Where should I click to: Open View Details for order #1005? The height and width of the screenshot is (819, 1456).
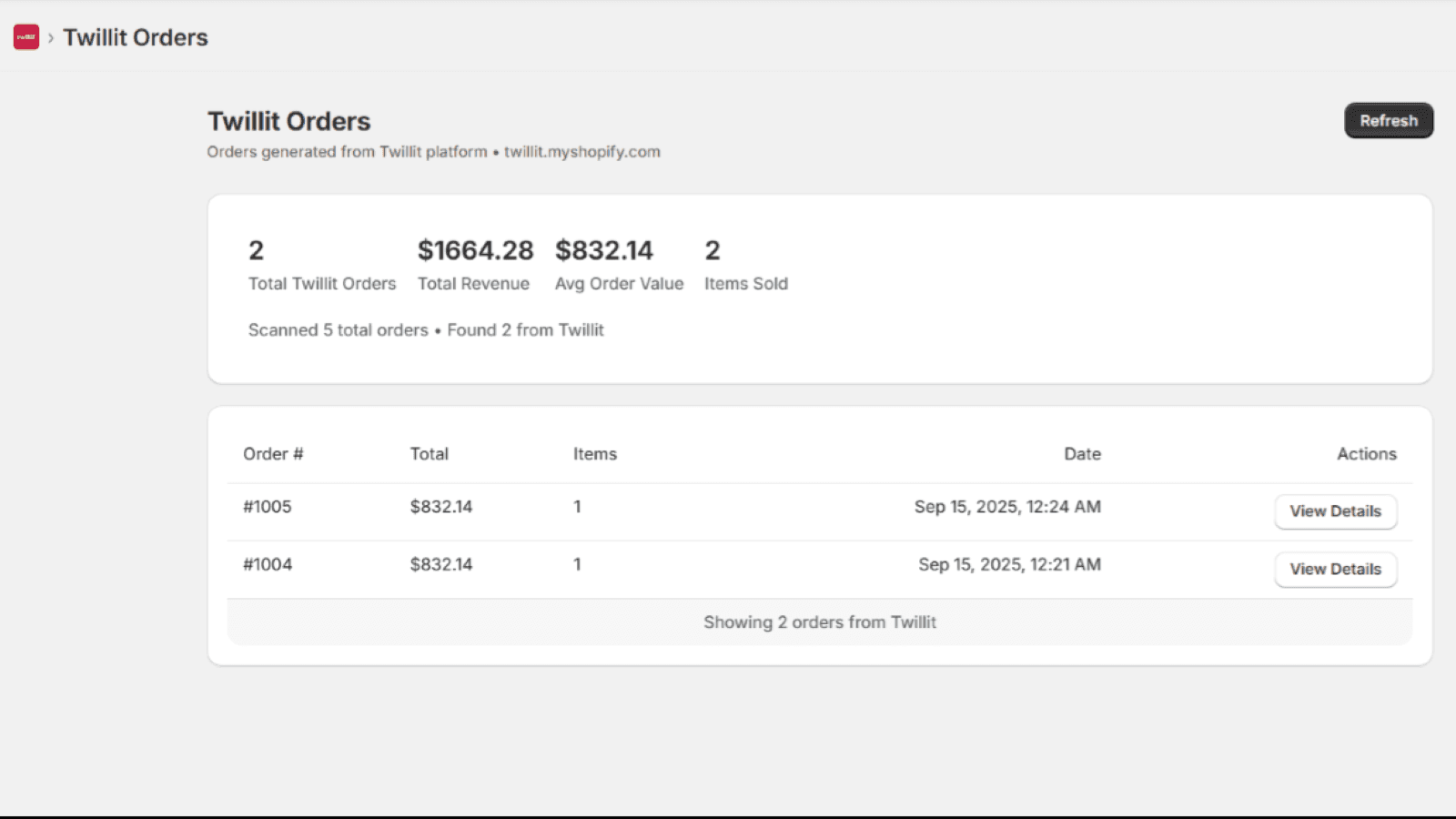click(1335, 511)
